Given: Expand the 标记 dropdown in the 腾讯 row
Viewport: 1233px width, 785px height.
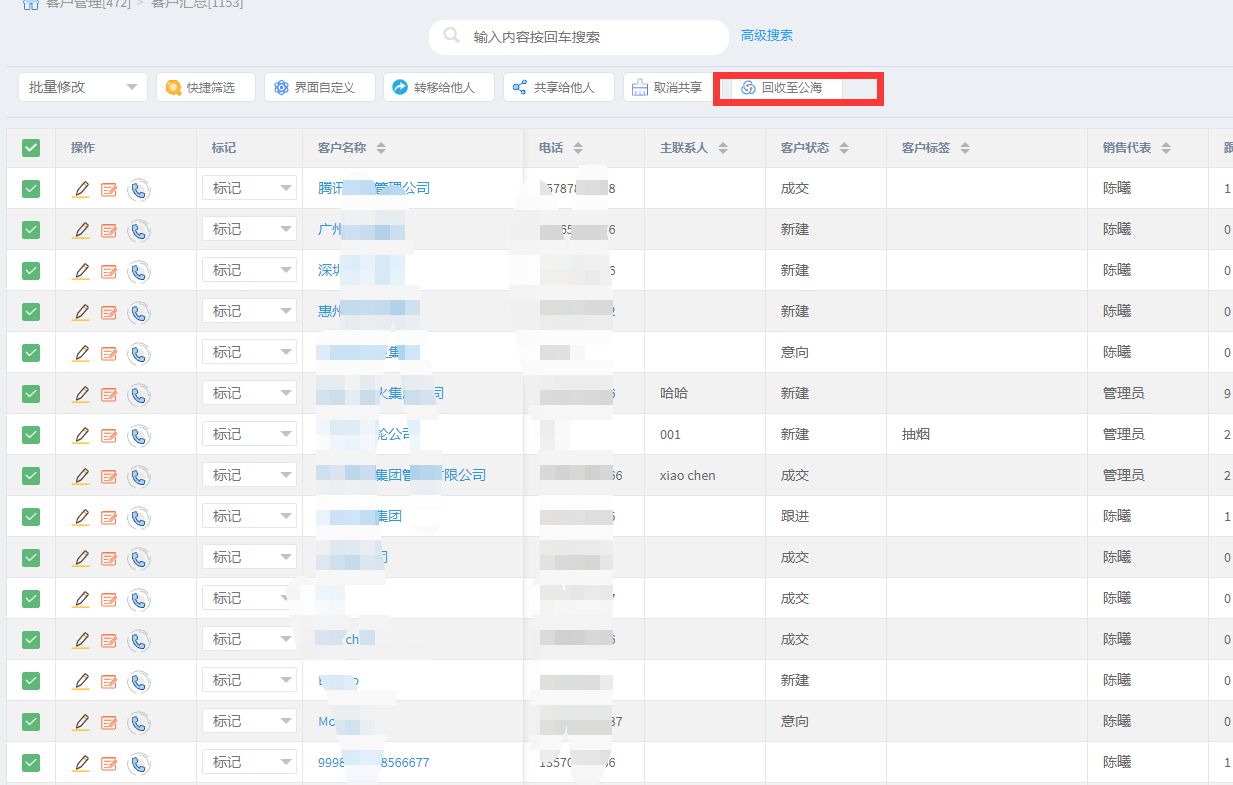Looking at the screenshot, I should 250,188.
